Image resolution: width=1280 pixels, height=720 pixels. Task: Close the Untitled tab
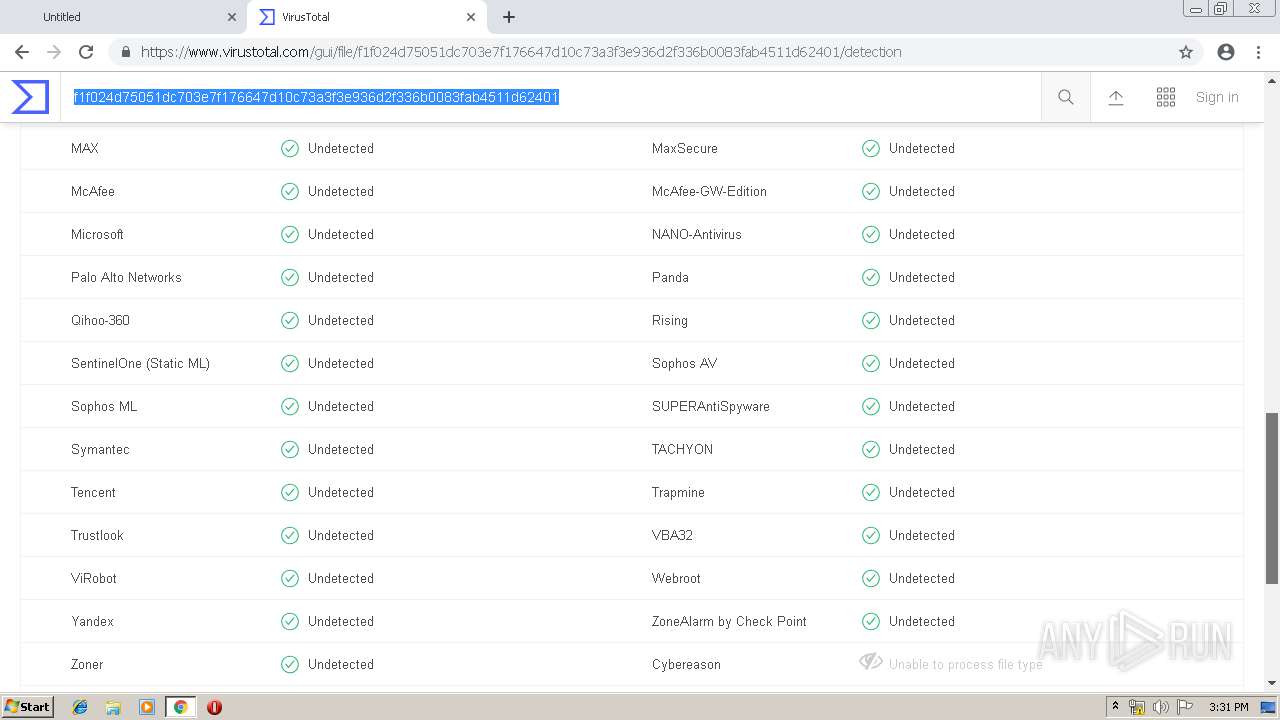coord(232,17)
